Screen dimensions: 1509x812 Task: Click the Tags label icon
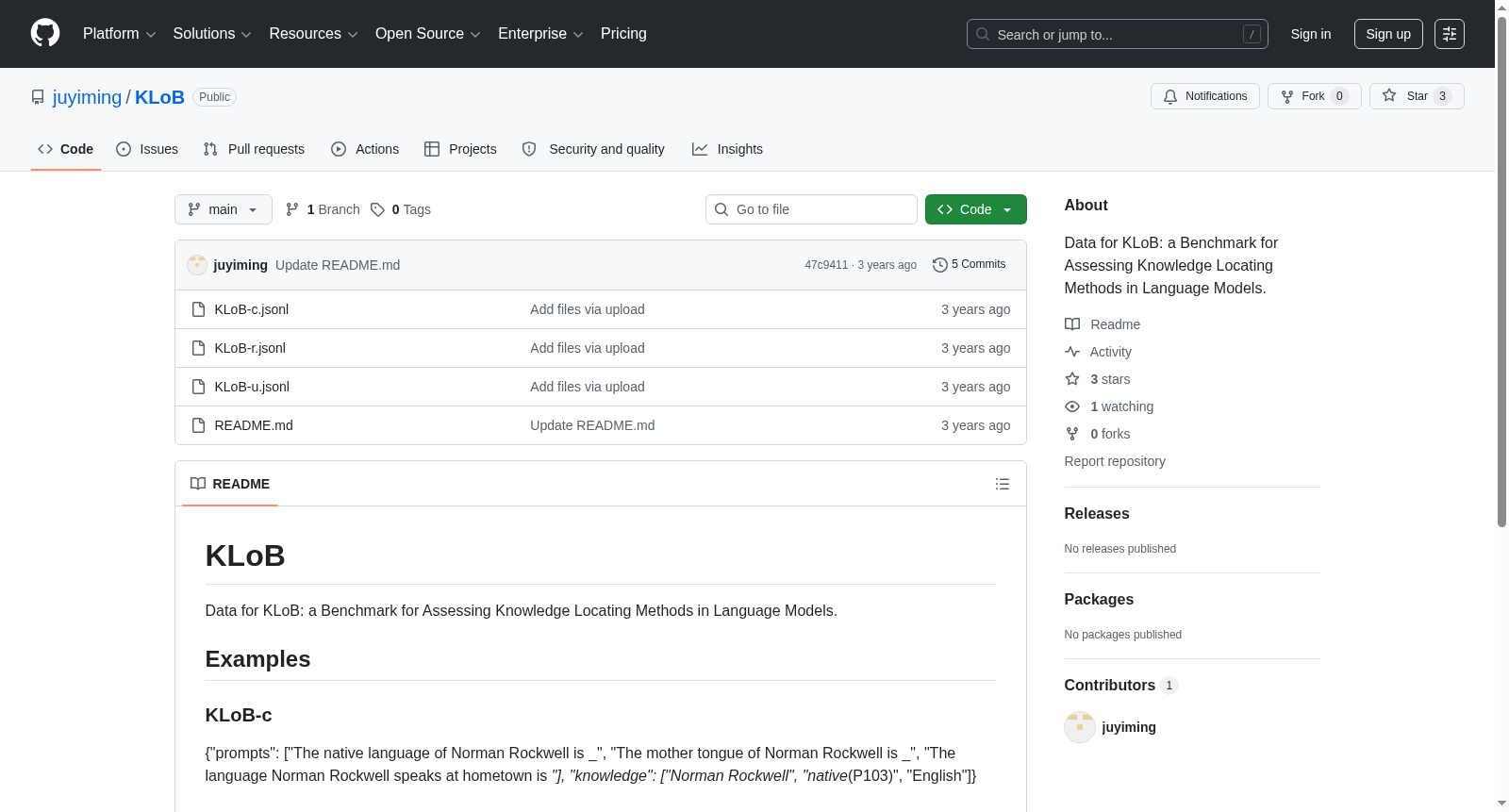click(x=377, y=209)
